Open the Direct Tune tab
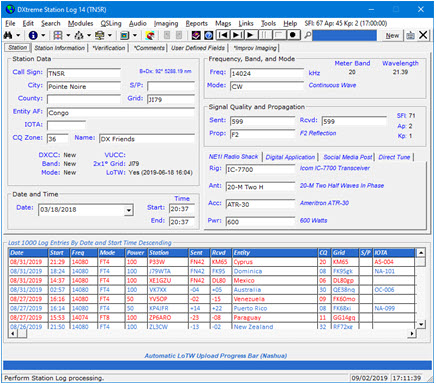 point(394,157)
